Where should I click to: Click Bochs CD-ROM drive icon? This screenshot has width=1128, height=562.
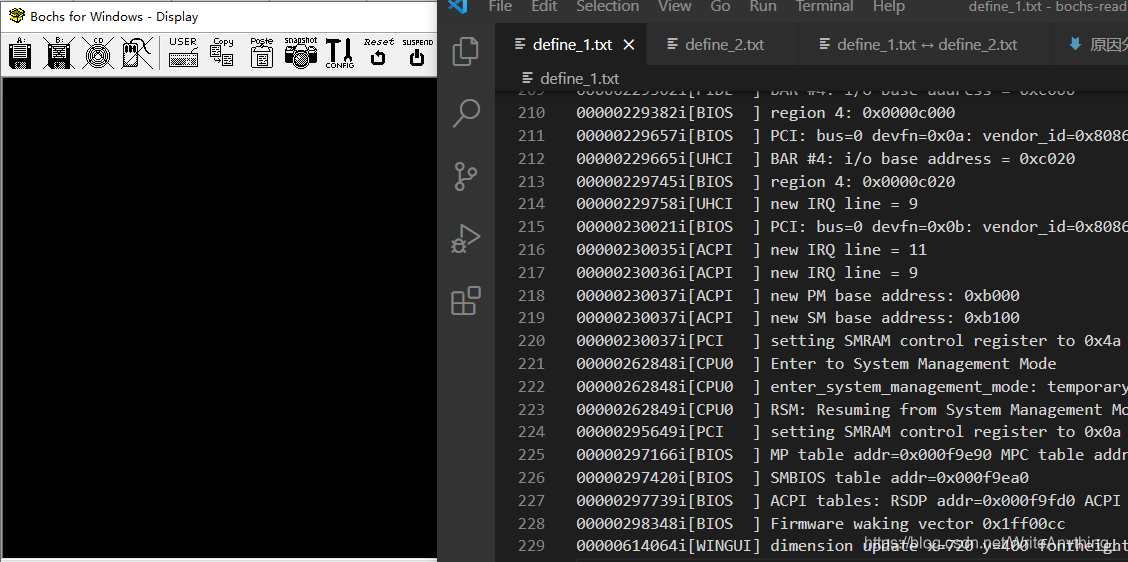point(98,53)
